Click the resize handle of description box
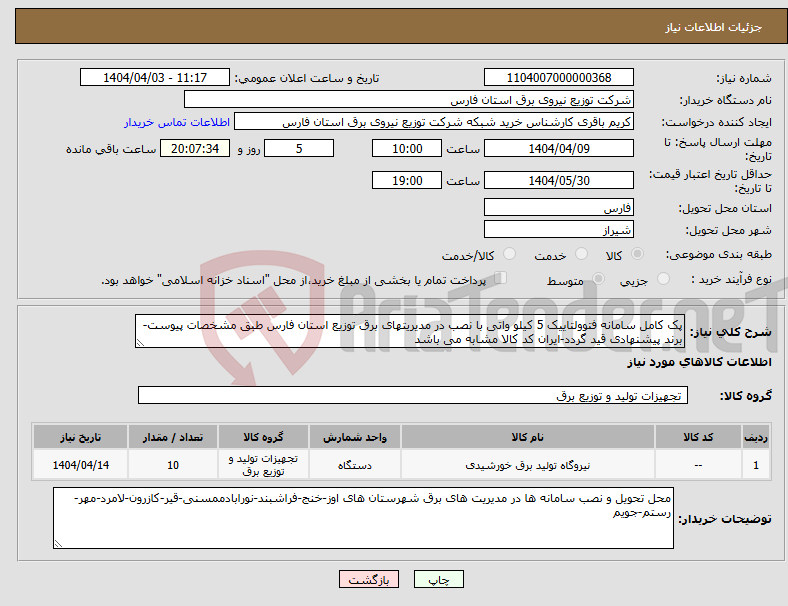The image size is (788, 606). point(140,343)
